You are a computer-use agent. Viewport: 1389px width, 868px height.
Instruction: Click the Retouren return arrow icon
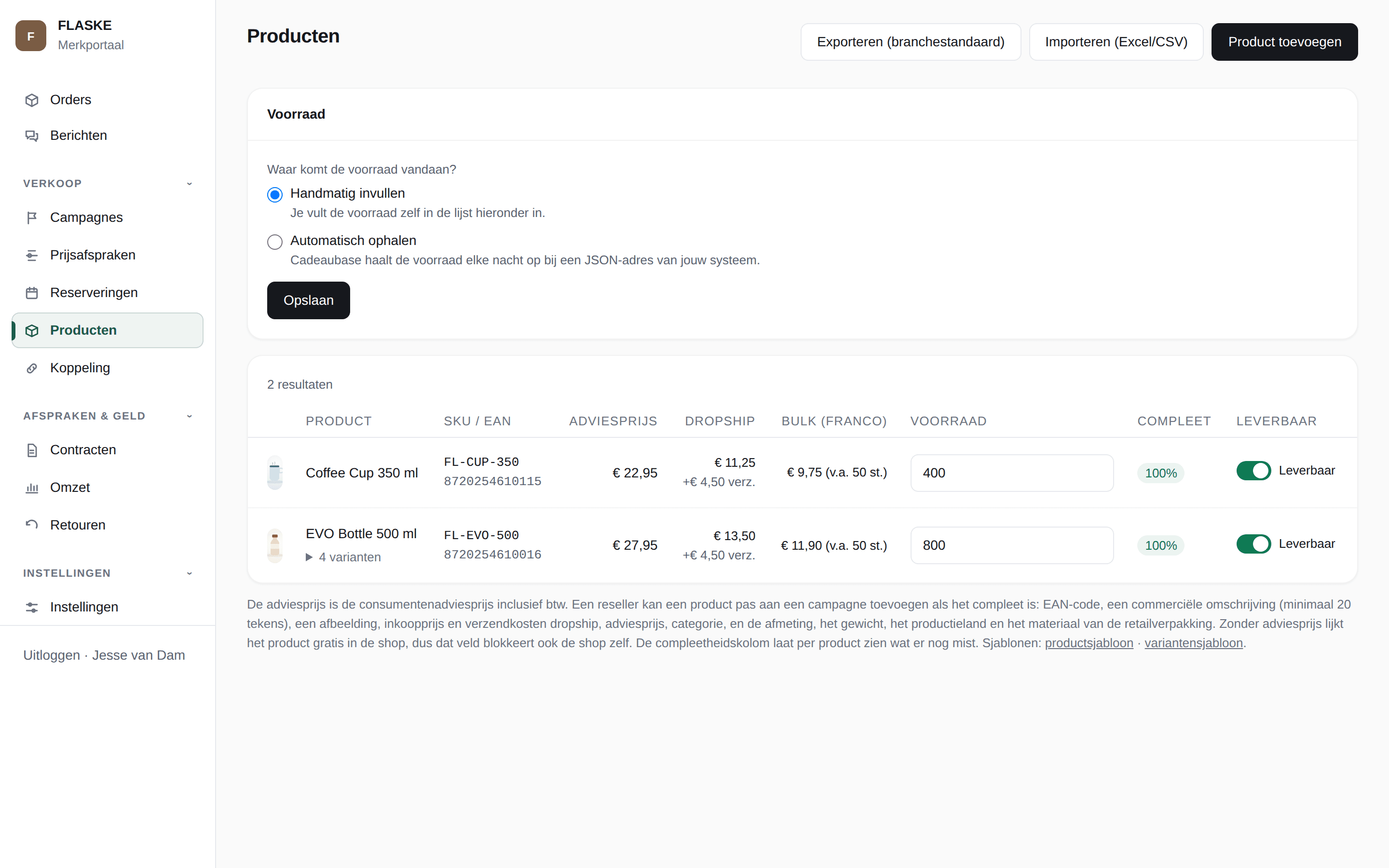tap(32, 525)
